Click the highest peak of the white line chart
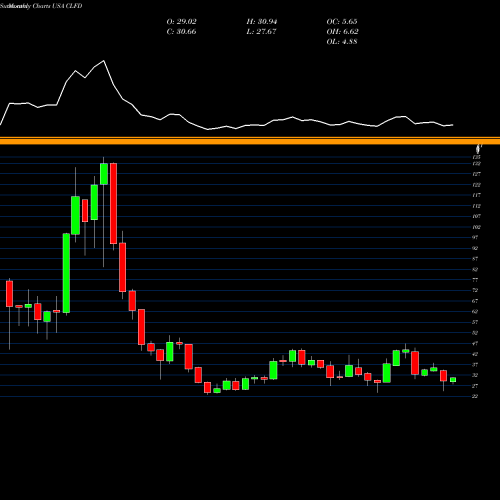This screenshot has width=500, height=500. [104, 61]
